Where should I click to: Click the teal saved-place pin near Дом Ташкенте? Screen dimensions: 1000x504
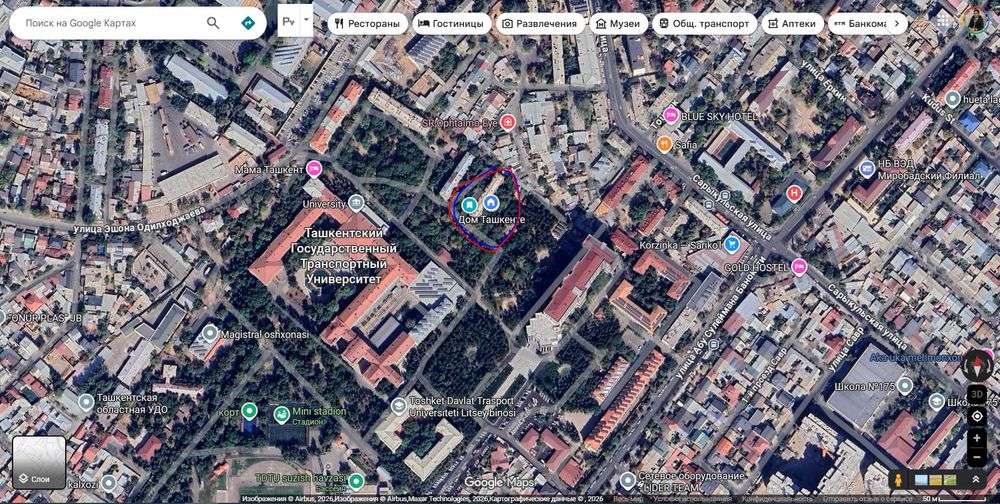point(469,205)
